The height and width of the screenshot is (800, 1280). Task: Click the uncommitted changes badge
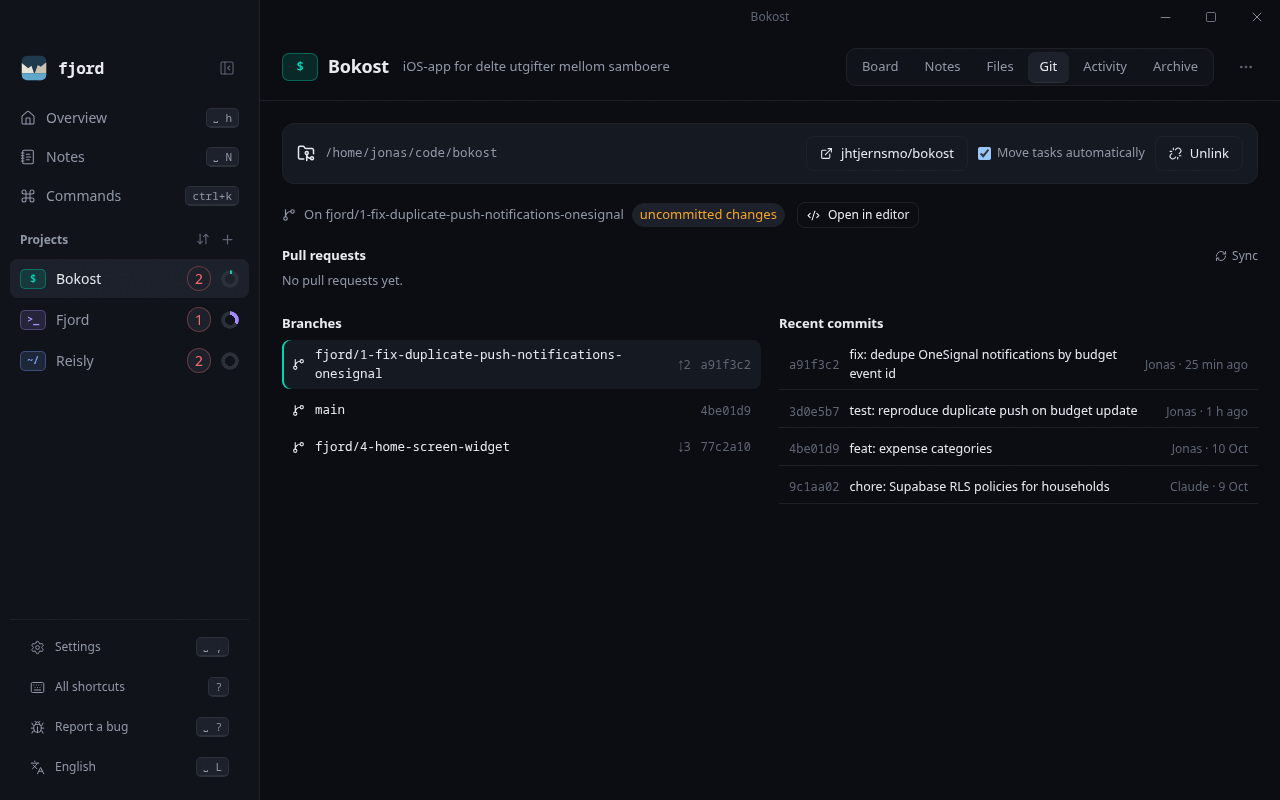[708, 215]
